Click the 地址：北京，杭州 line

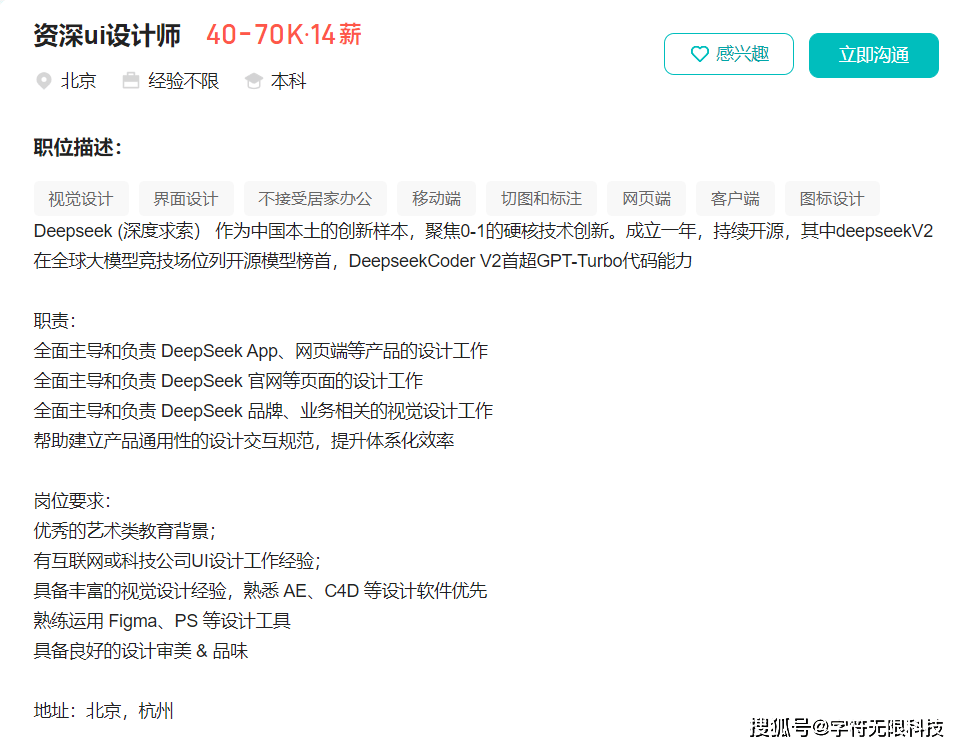(103, 711)
